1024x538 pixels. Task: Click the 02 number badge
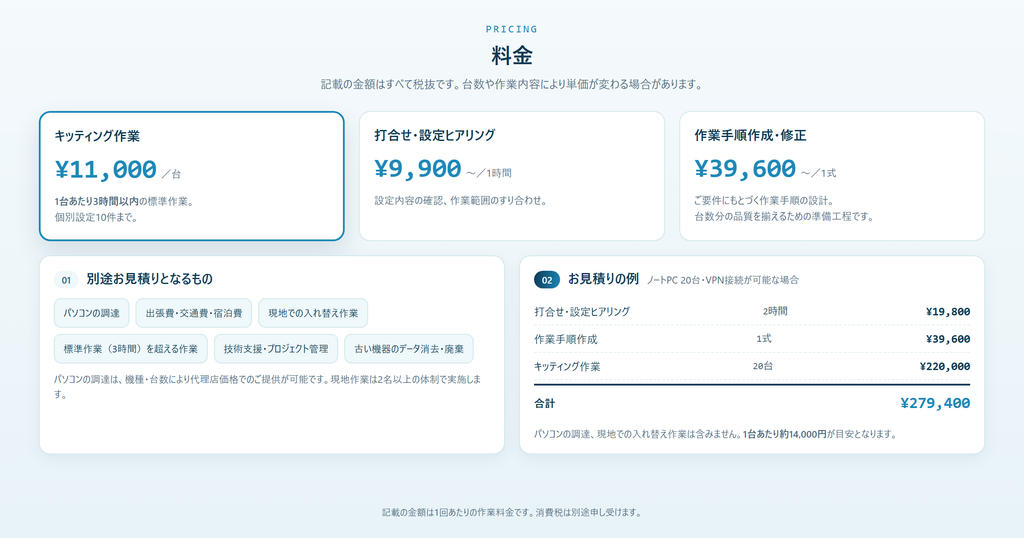click(x=547, y=280)
